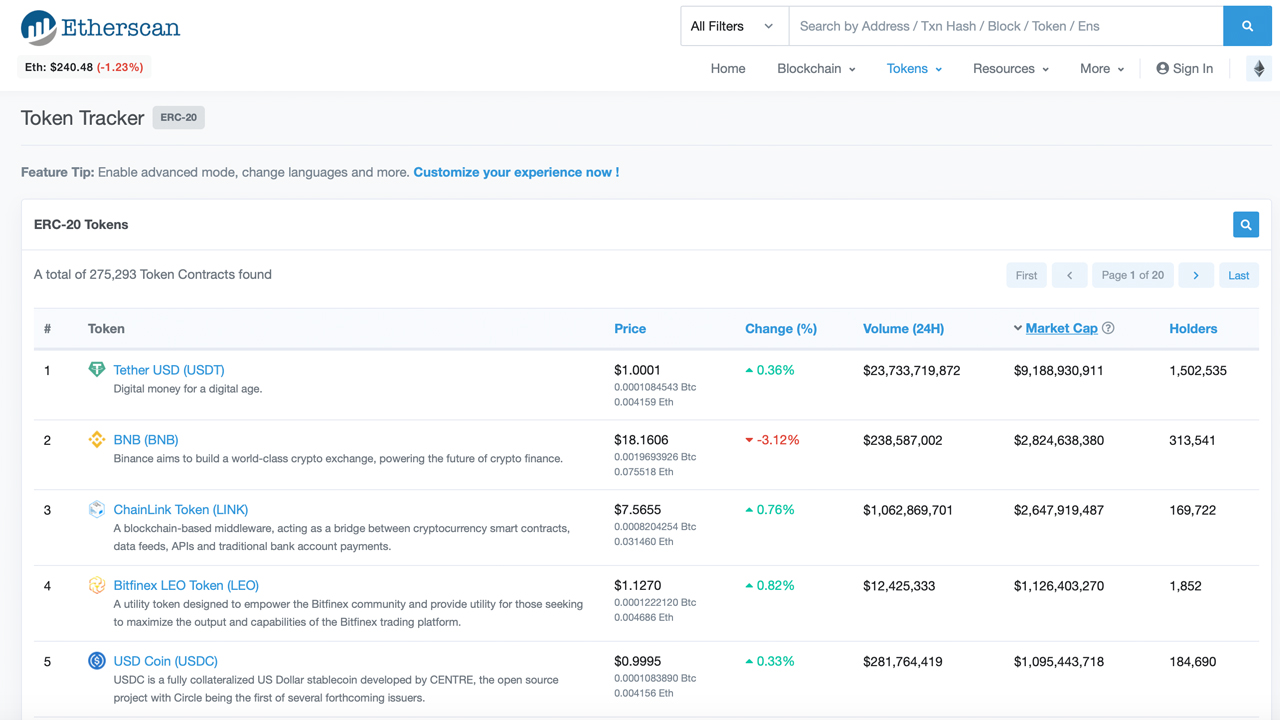Click the ERC-20 Tokens panel search icon
Image resolution: width=1280 pixels, height=720 pixels.
tap(1246, 225)
